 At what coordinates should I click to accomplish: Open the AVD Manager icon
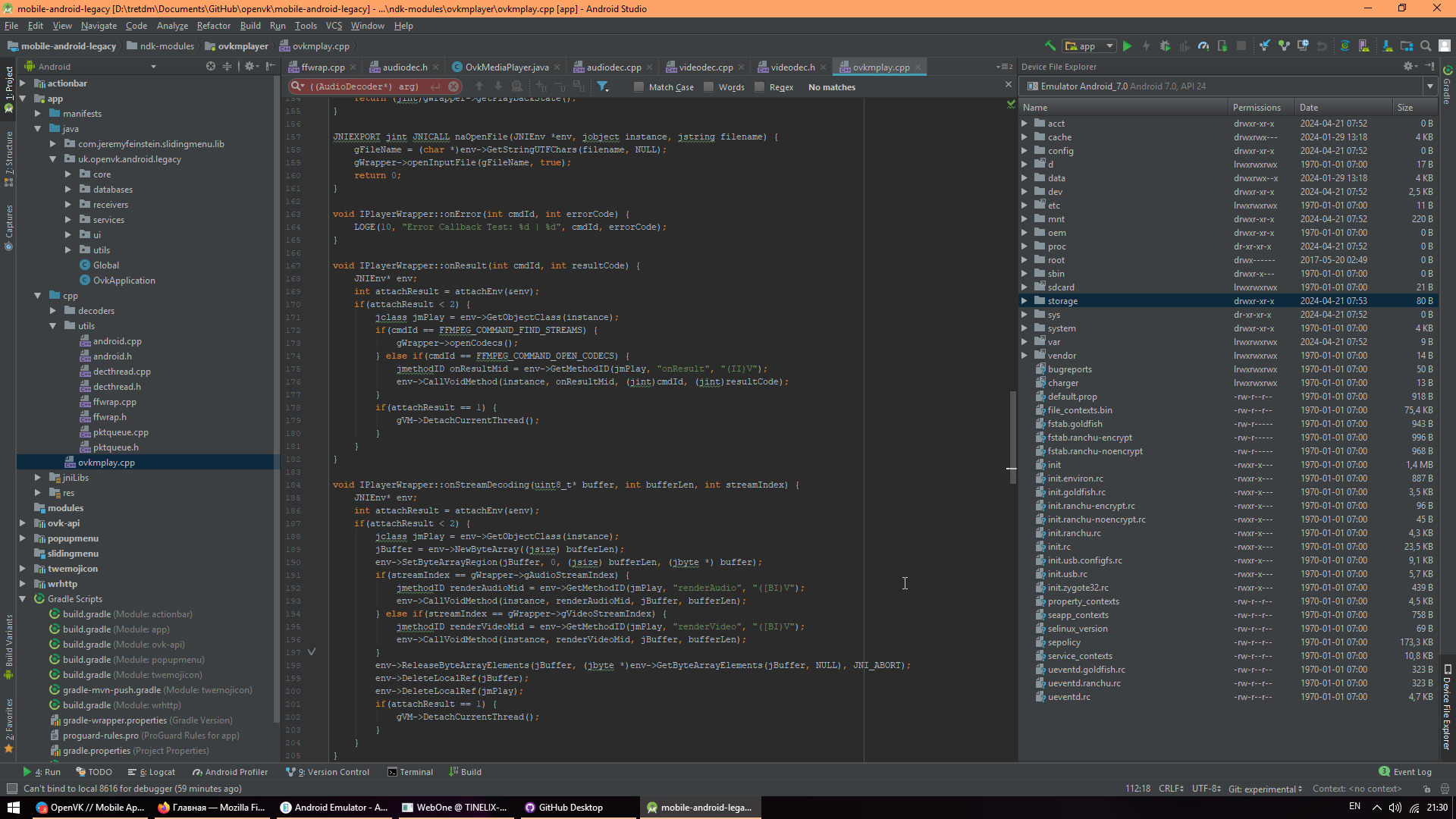pos(1363,46)
